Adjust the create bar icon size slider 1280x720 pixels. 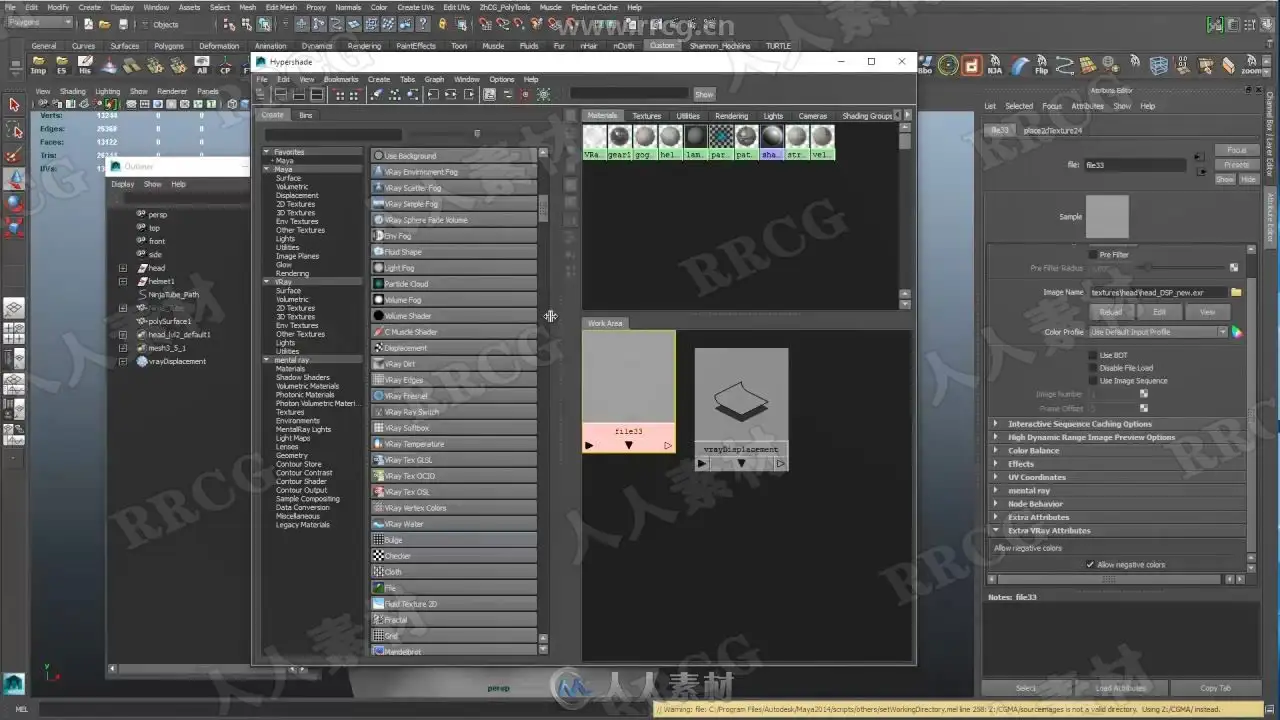pyautogui.click(x=477, y=134)
